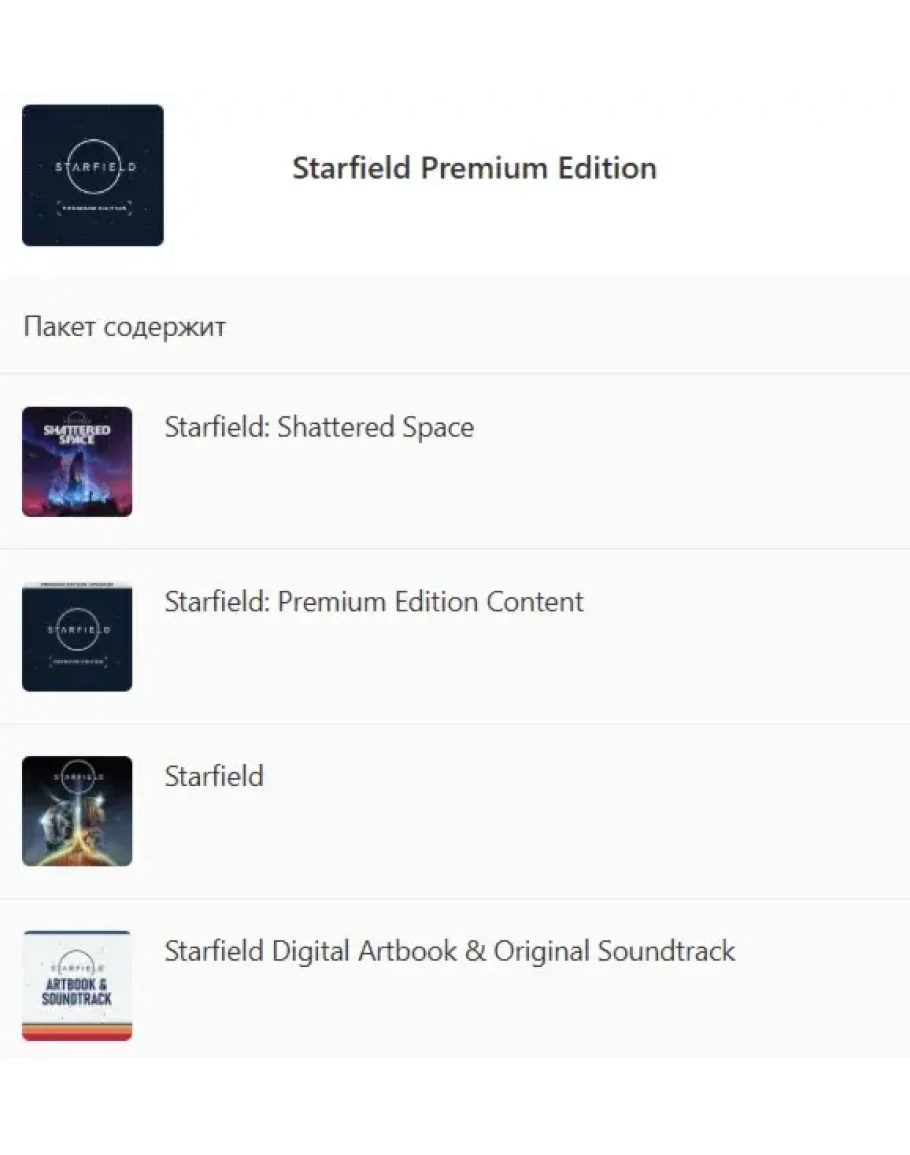Click the circular Starfield logo on main cover

tap(92, 166)
